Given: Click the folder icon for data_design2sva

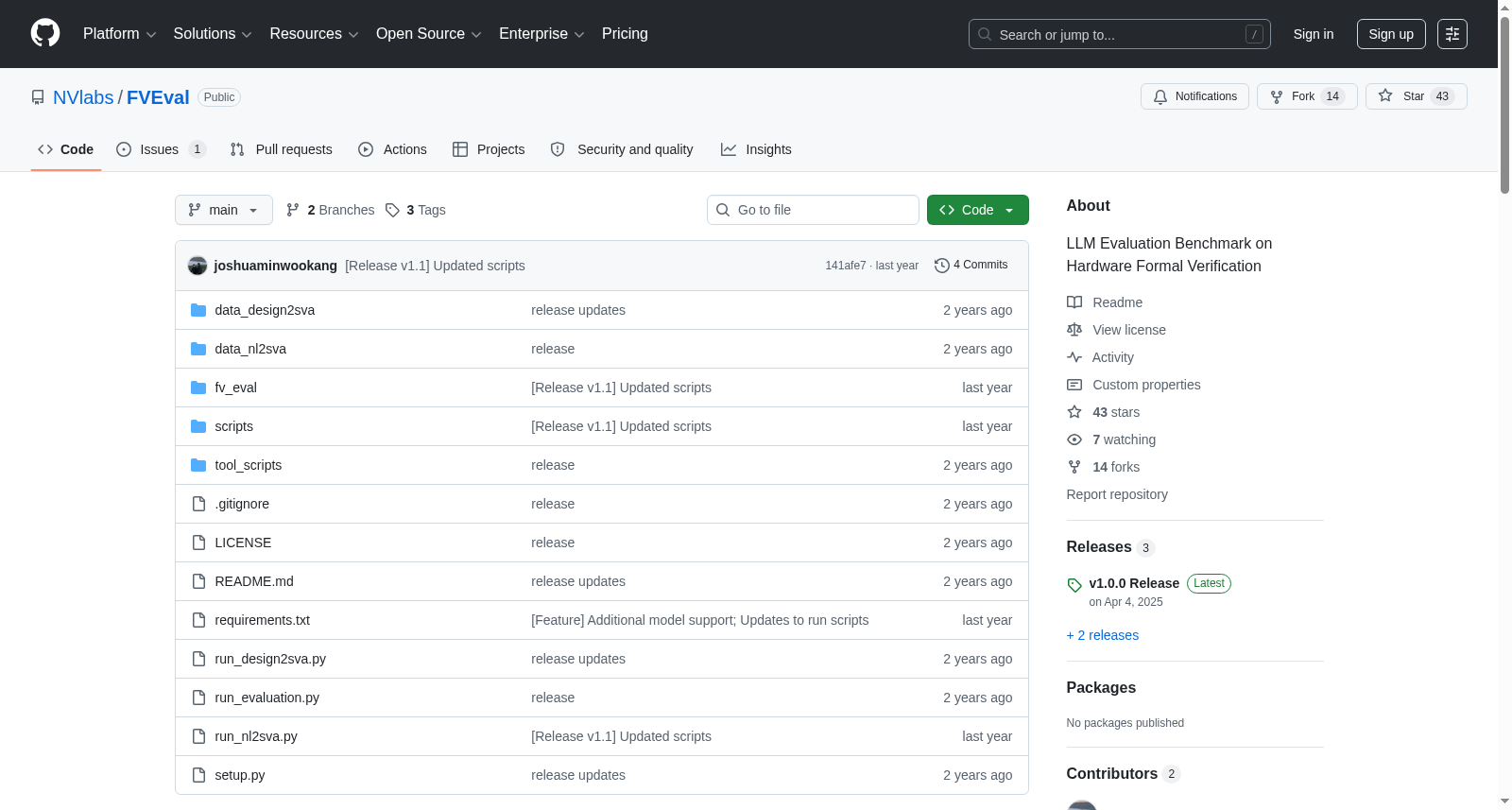Looking at the screenshot, I should pos(198,310).
